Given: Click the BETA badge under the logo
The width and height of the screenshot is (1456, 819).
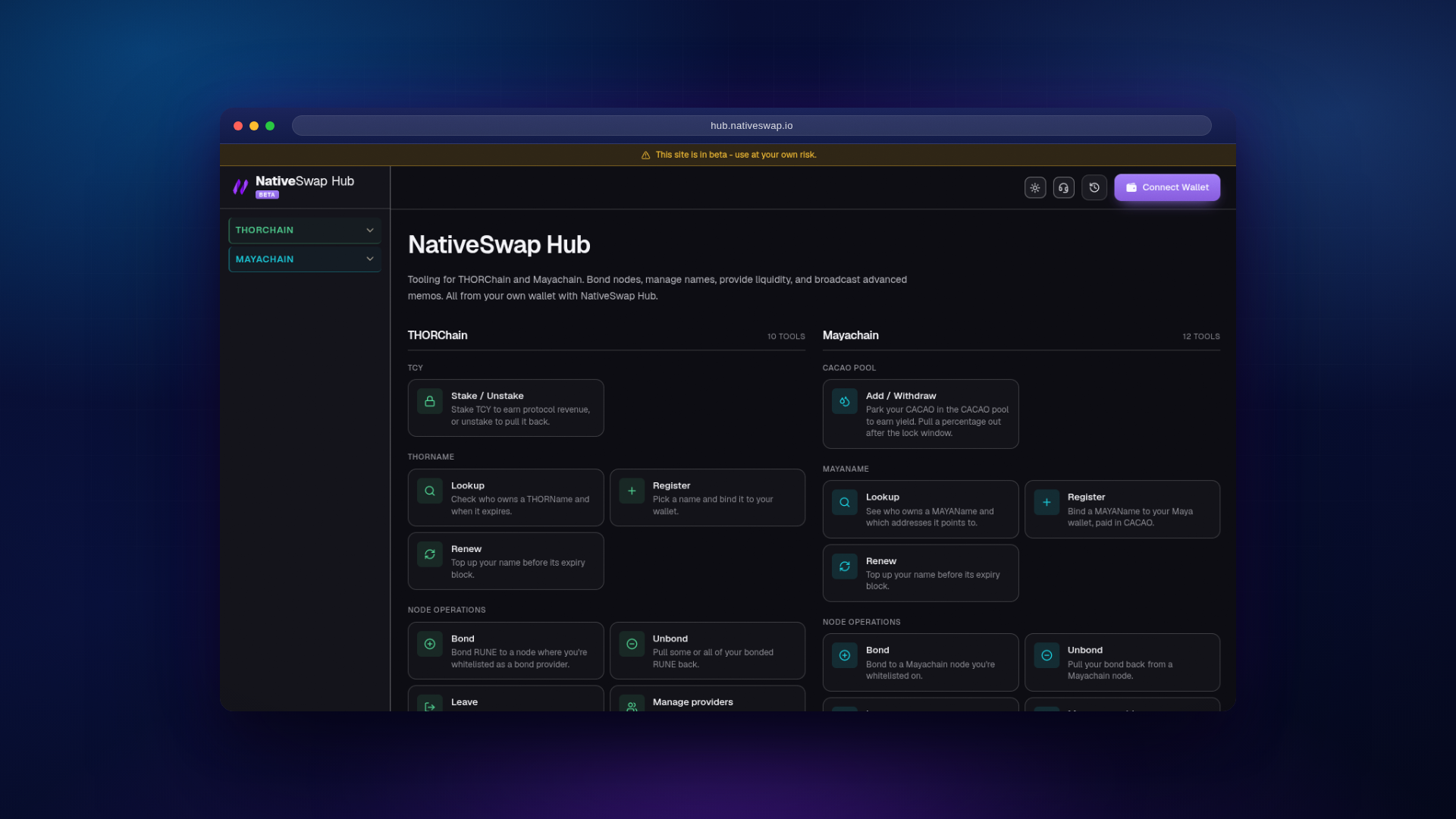Looking at the screenshot, I should [267, 195].
